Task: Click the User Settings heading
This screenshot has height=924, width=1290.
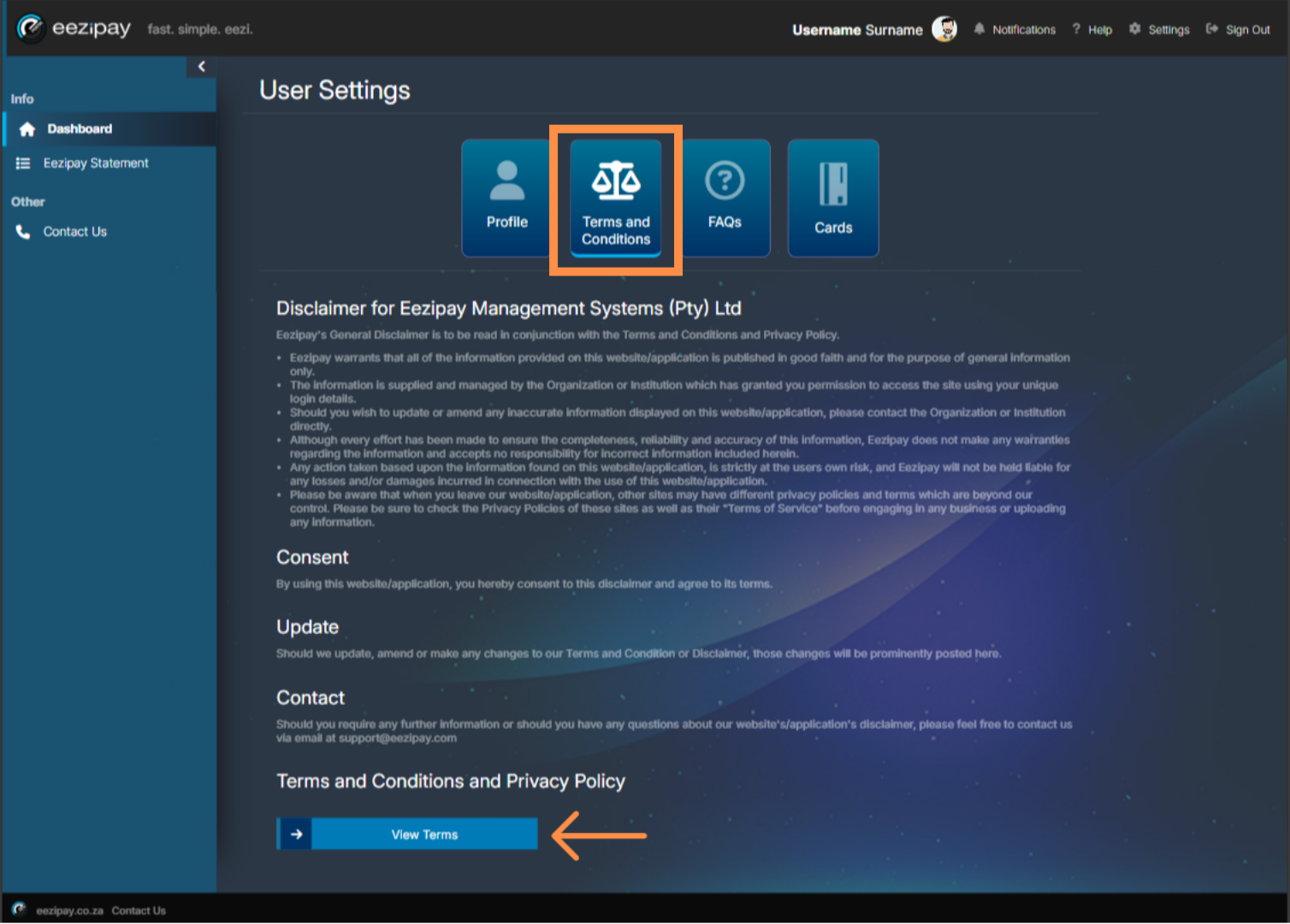Action: tap(334, 91)
